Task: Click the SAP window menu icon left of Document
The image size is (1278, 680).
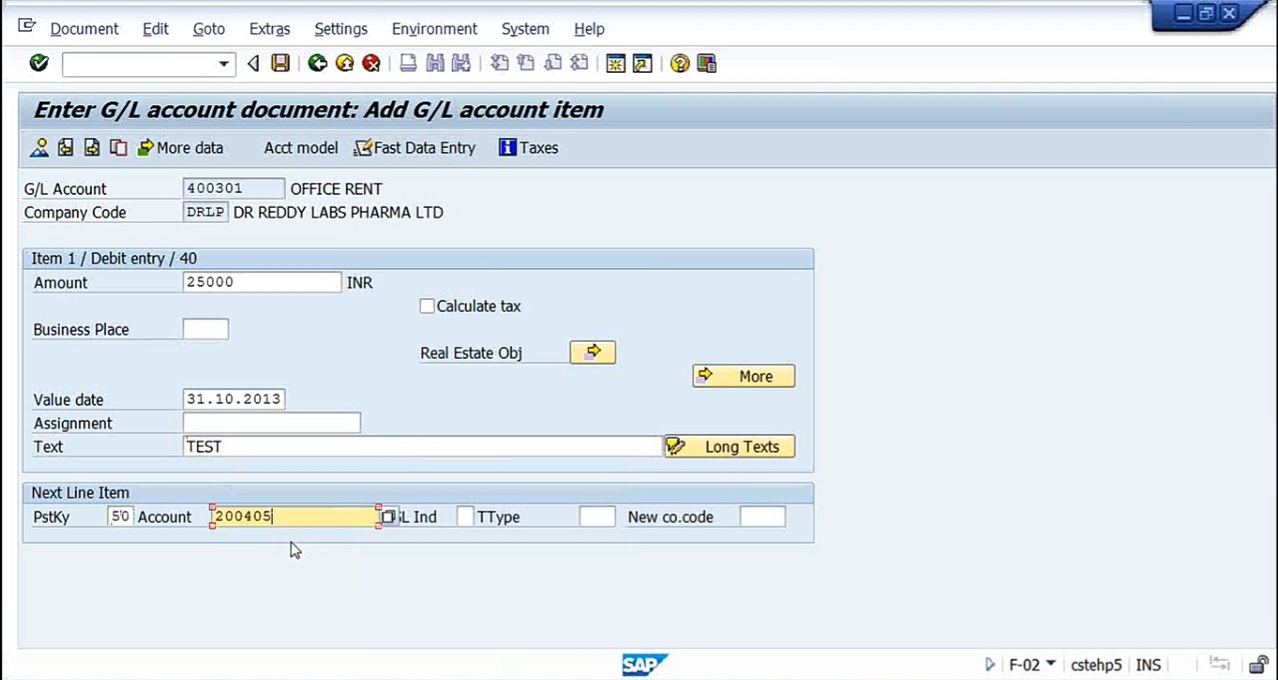Action: coord(27,27)
